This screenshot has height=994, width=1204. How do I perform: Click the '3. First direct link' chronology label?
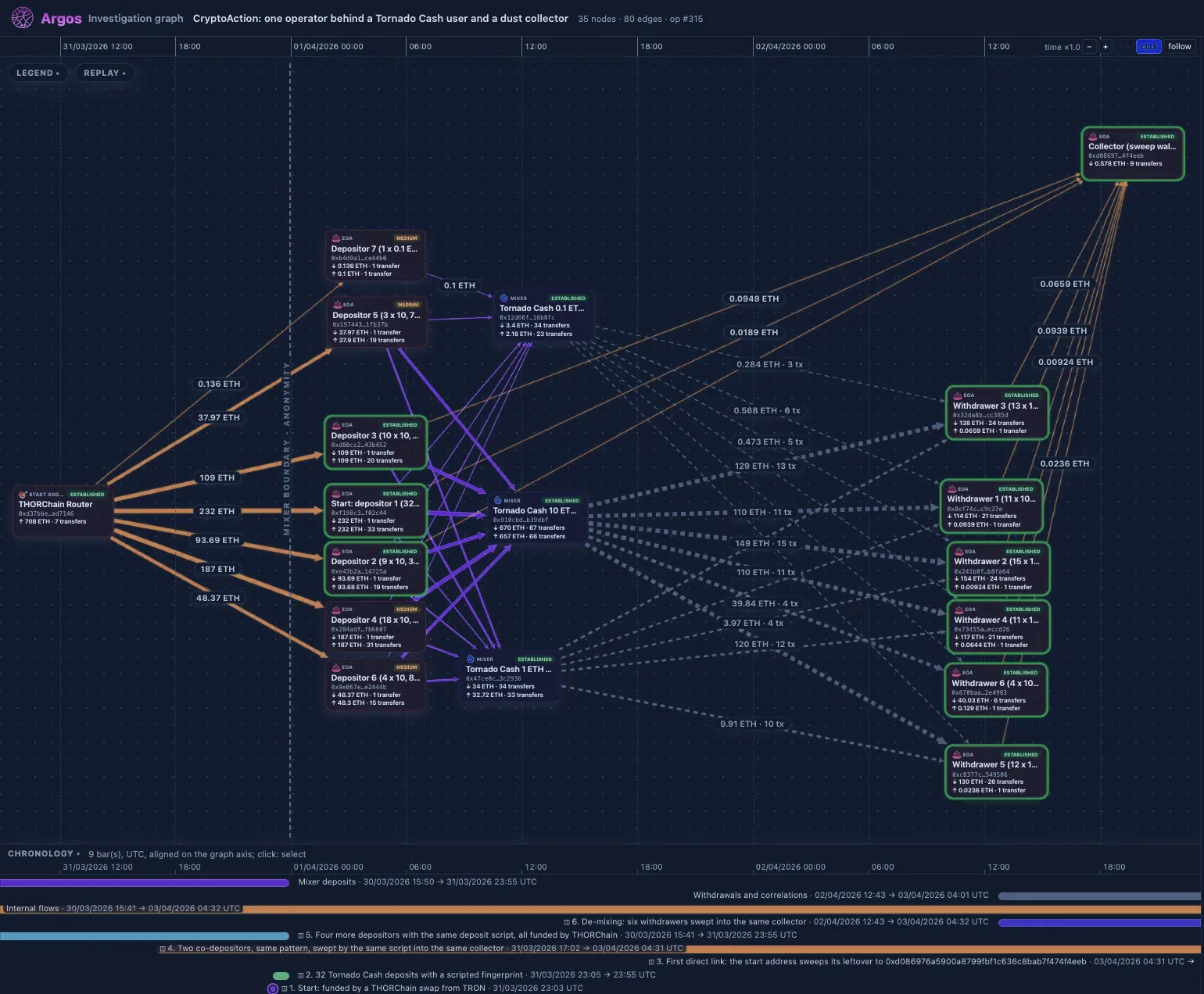(x=921, y=962)
